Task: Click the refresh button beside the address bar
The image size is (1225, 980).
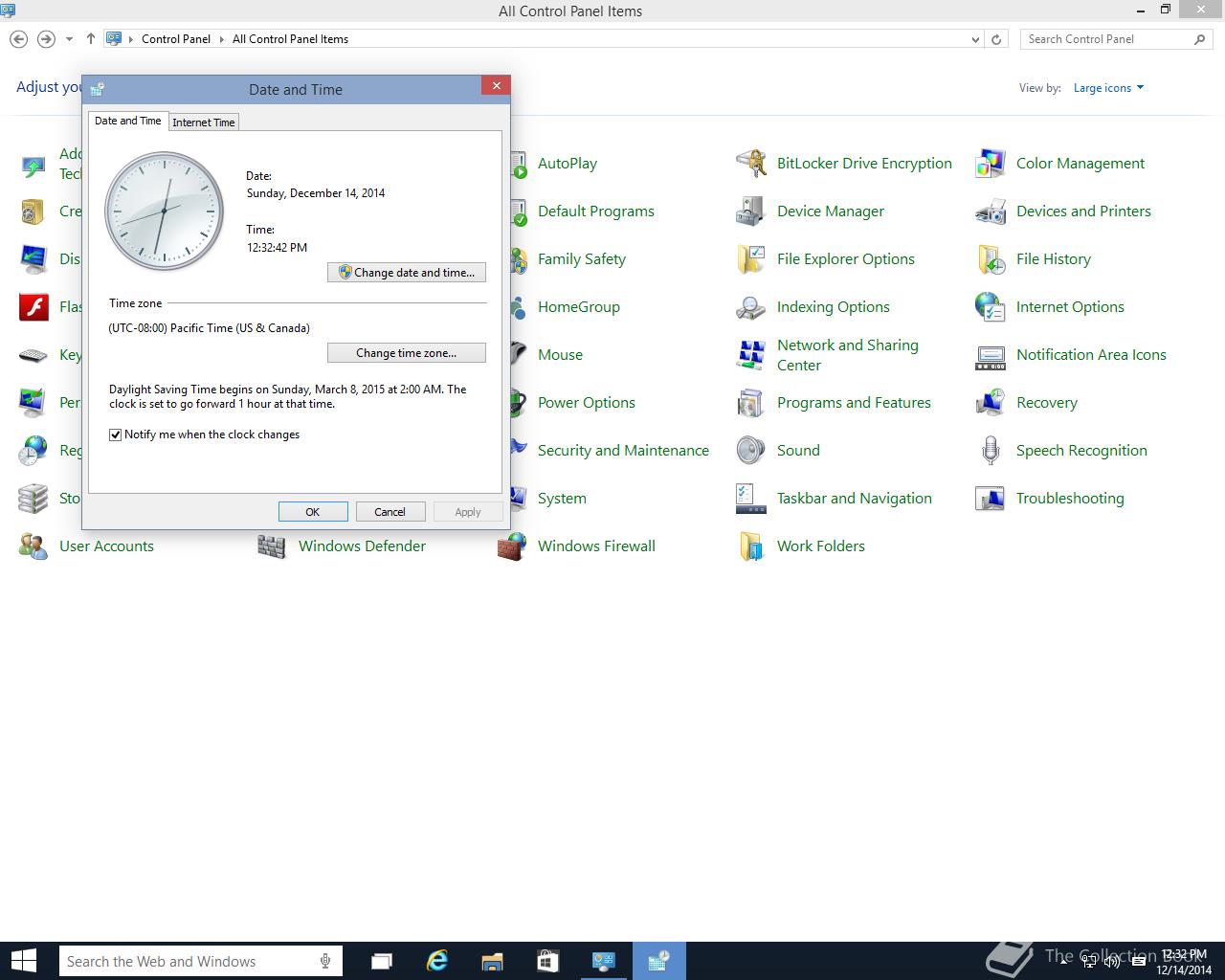Action: coord(996,39)
